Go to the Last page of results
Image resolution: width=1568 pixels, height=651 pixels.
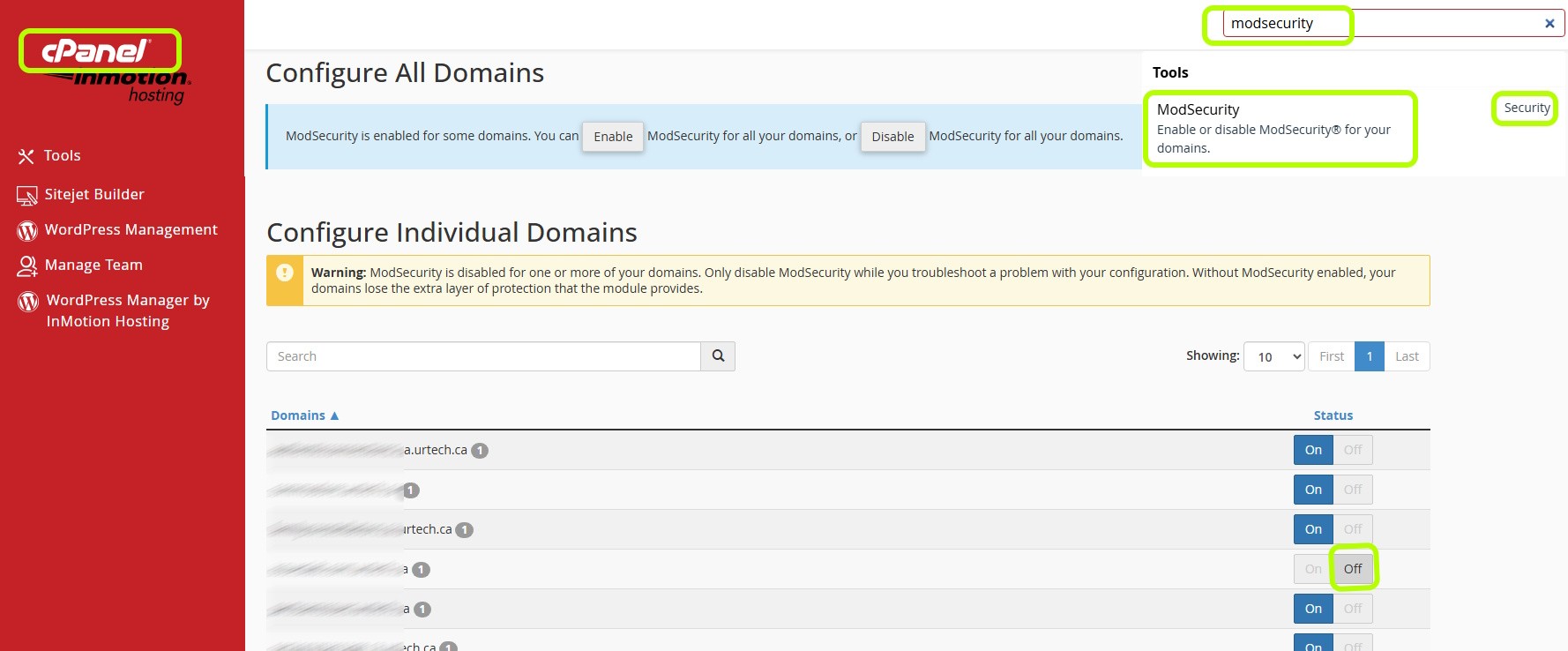click(1407, 356)
